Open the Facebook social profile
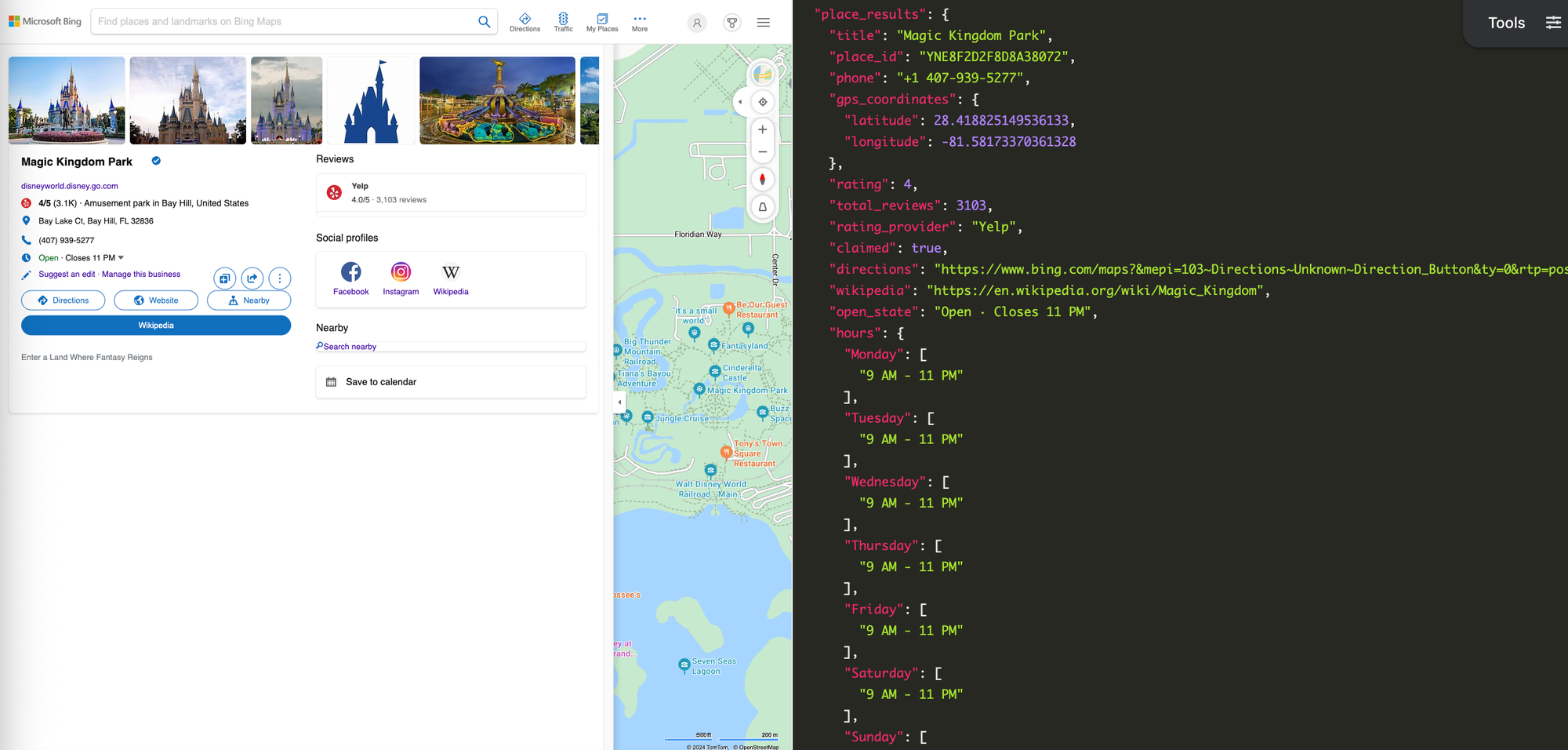This screenshot has height=750, width=1568. tap(350, 279)
